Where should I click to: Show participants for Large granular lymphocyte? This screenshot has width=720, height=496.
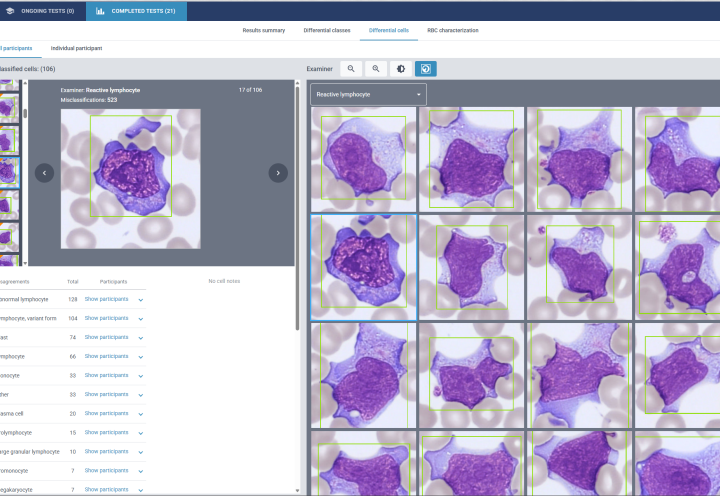click(x=106, y=451)
